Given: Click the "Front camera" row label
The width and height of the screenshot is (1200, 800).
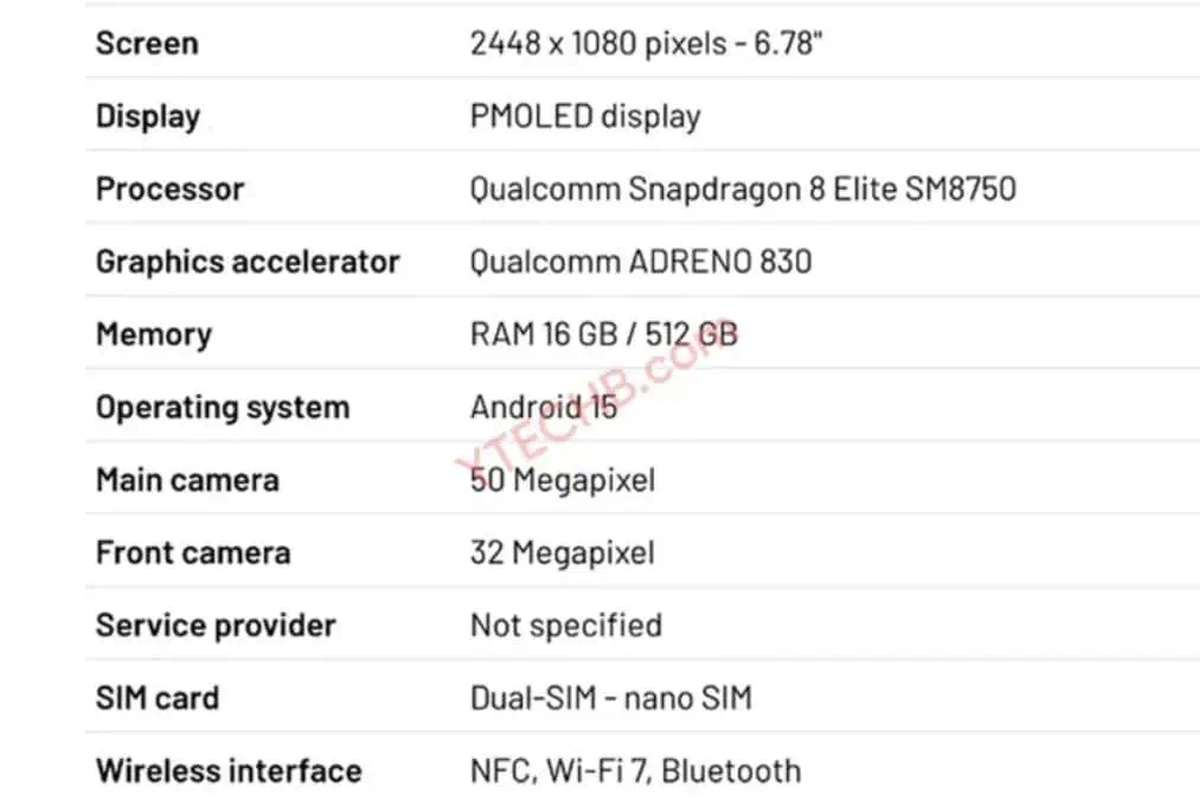Looking at the screenshot, I should tap(193, 553).
